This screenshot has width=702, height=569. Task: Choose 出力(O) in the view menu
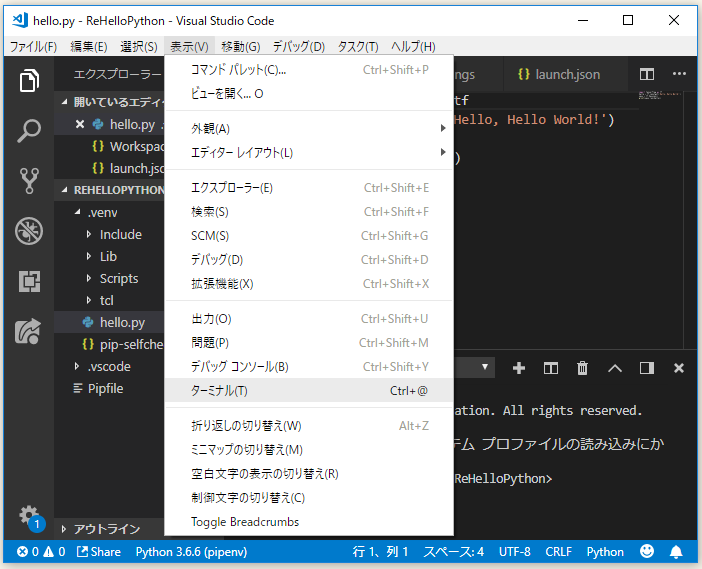(309, 319)
